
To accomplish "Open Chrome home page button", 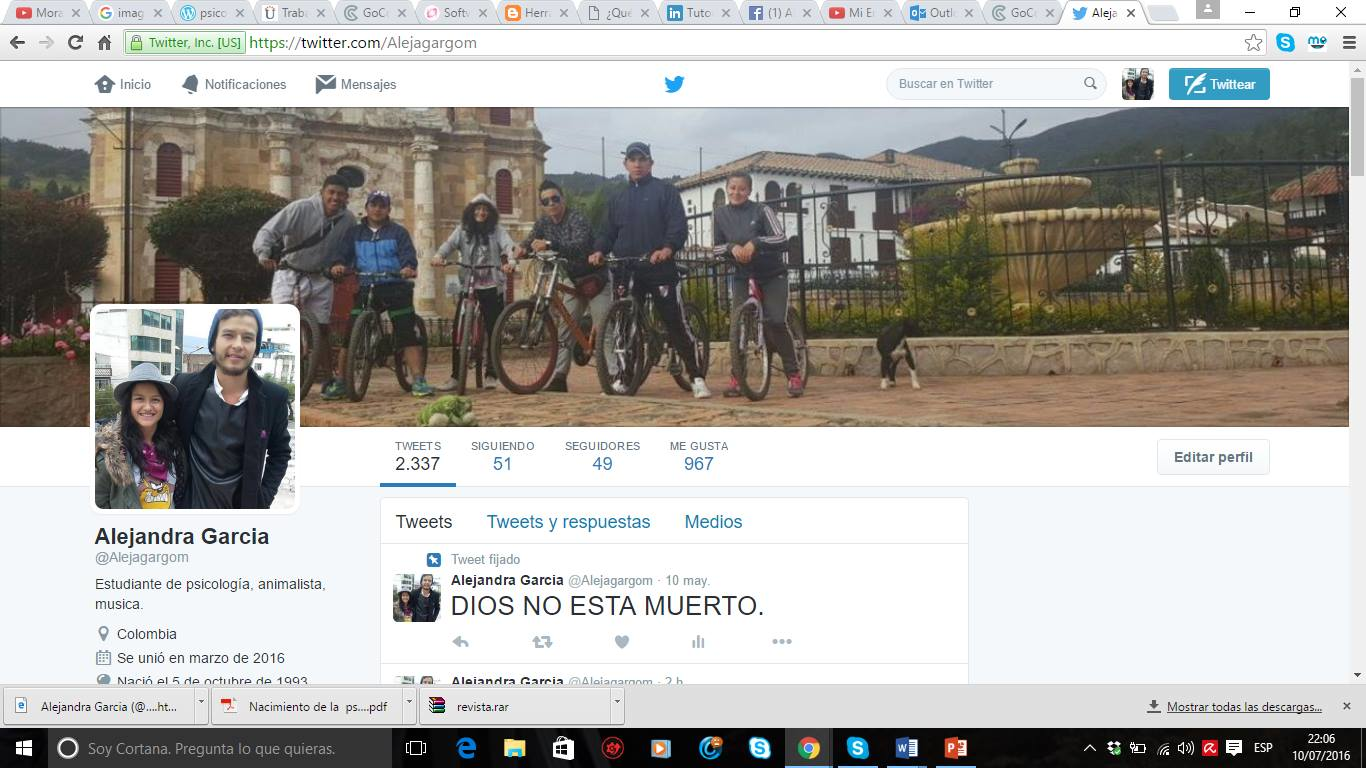I will [x=104, y=43].
